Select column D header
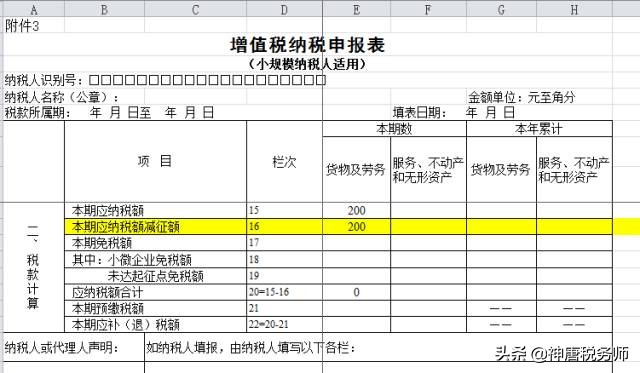 [284, 9]
